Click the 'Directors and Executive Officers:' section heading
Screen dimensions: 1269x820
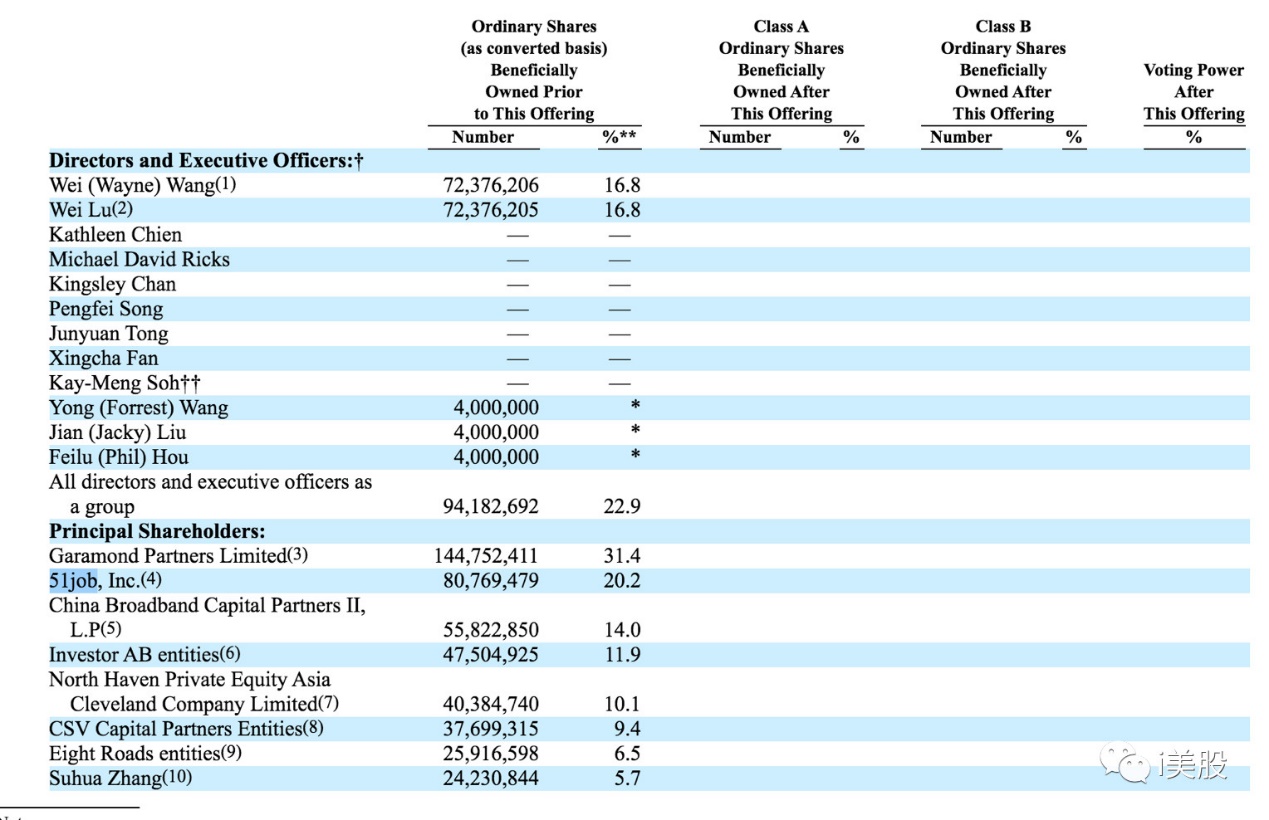[x=206, y=161]
